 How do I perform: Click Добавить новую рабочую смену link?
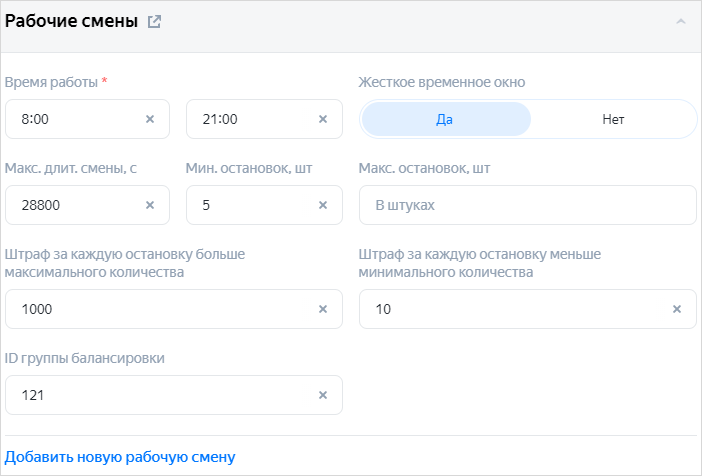coord(120,457)
